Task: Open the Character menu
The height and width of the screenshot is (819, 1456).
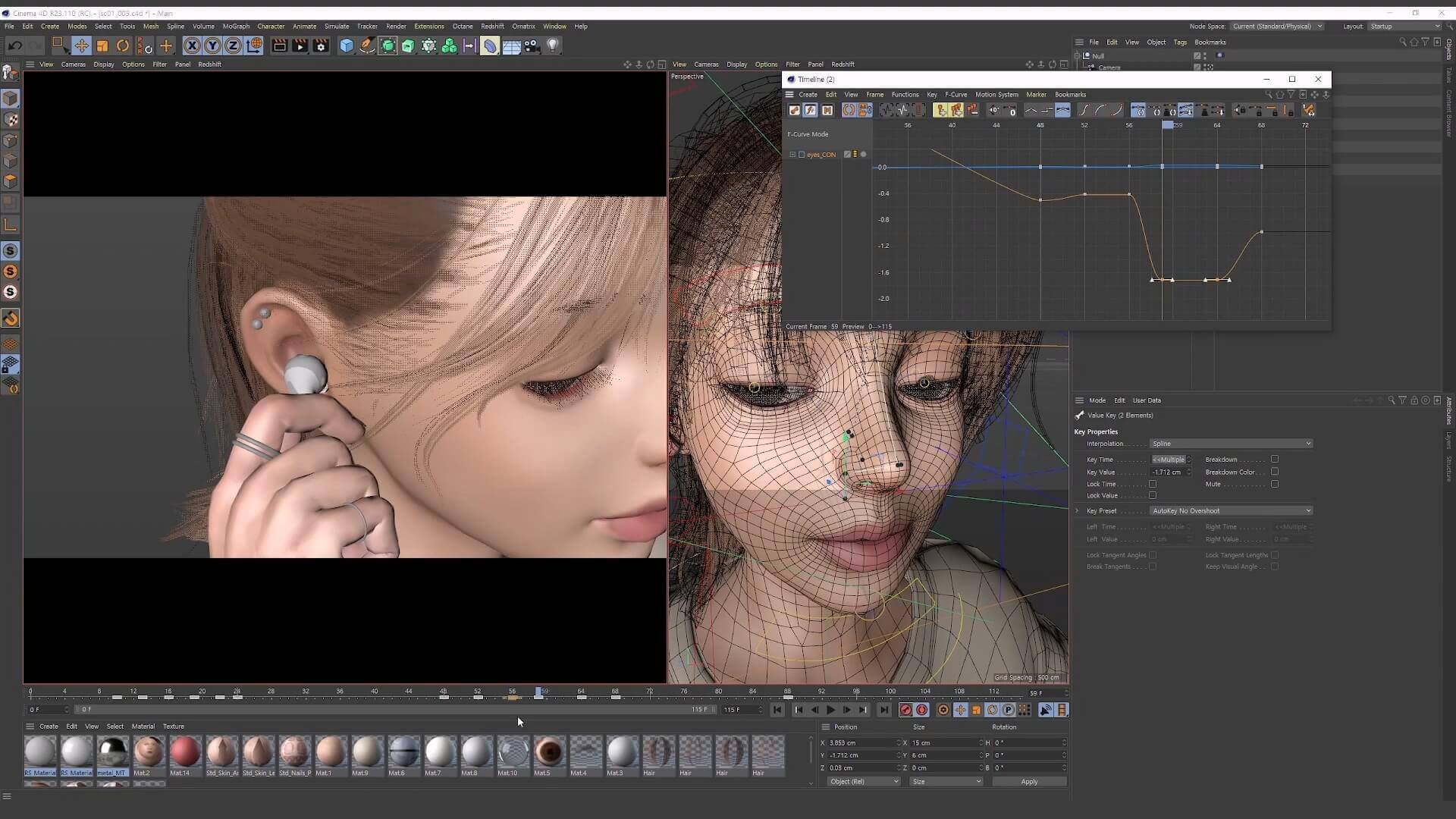Action: pos(271,26)
